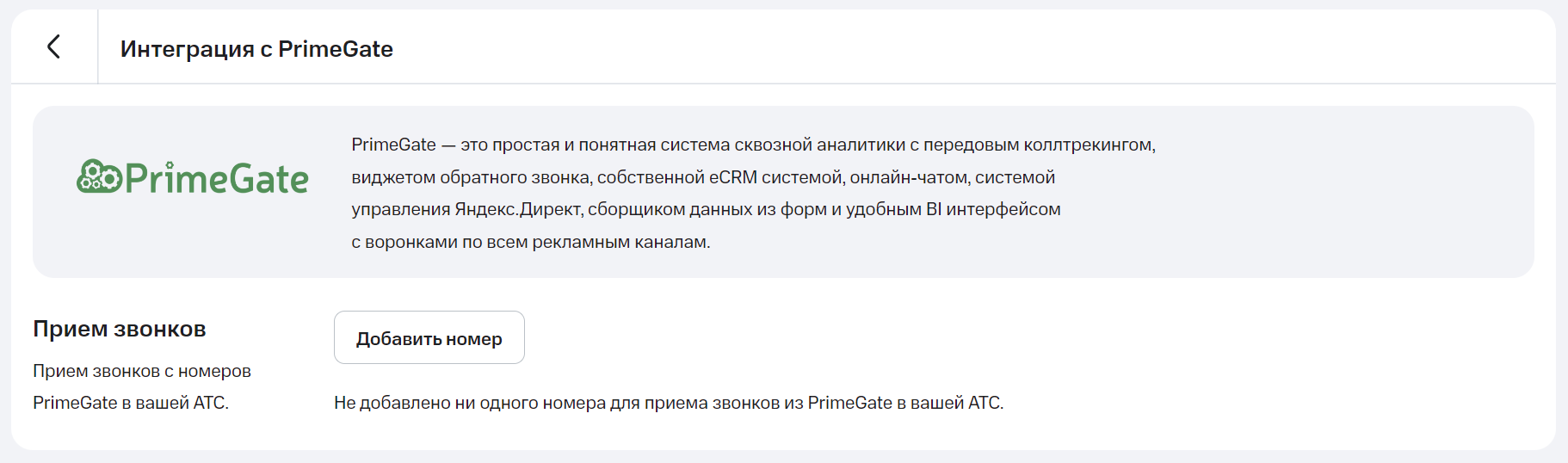Click the "Не добавлено ни одного номера" message
The width and height of the screenshot is (1568, 463).
pyautogui.click(x=668, y=403)
